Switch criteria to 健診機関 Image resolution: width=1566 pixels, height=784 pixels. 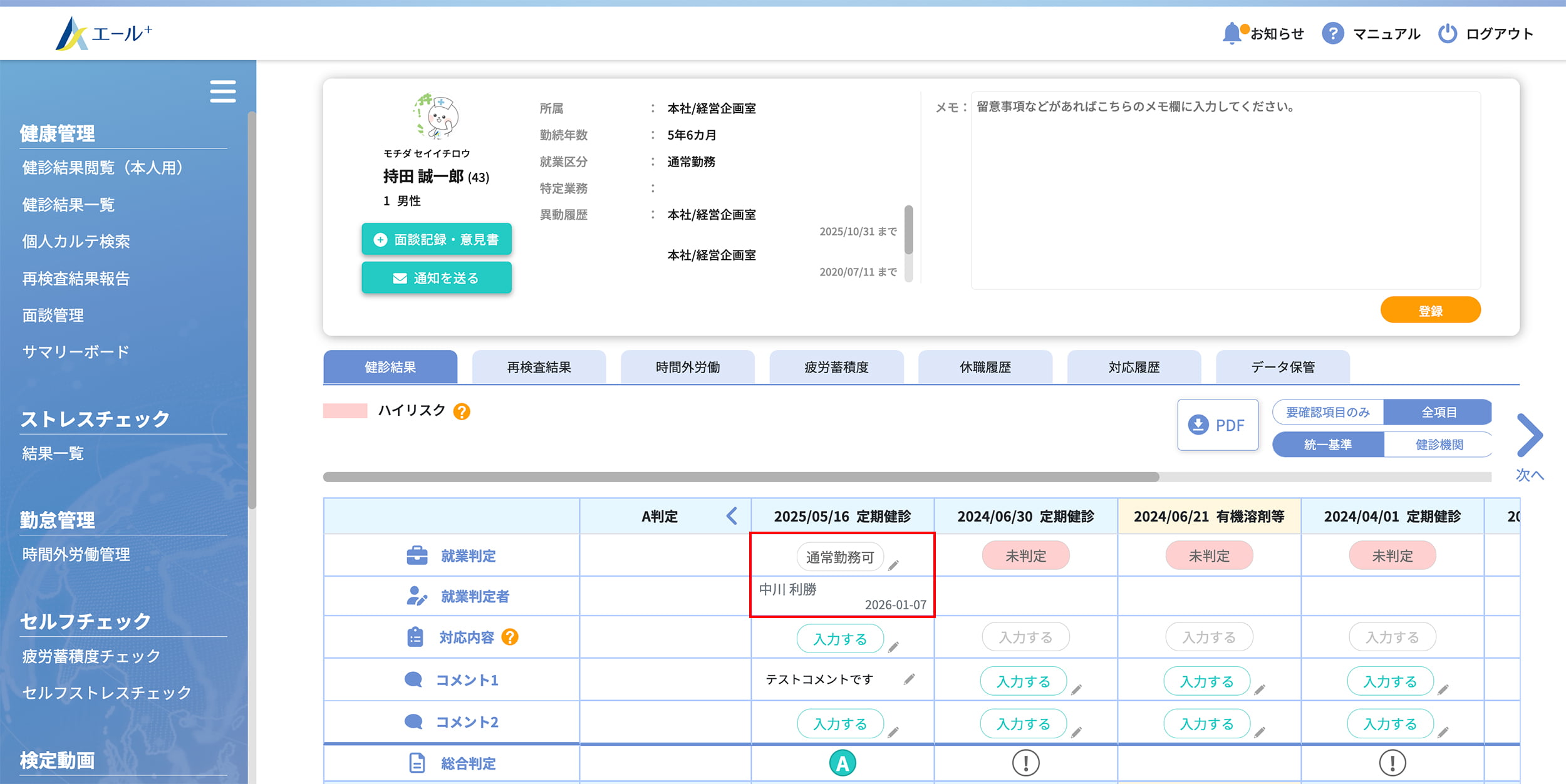1439,445
